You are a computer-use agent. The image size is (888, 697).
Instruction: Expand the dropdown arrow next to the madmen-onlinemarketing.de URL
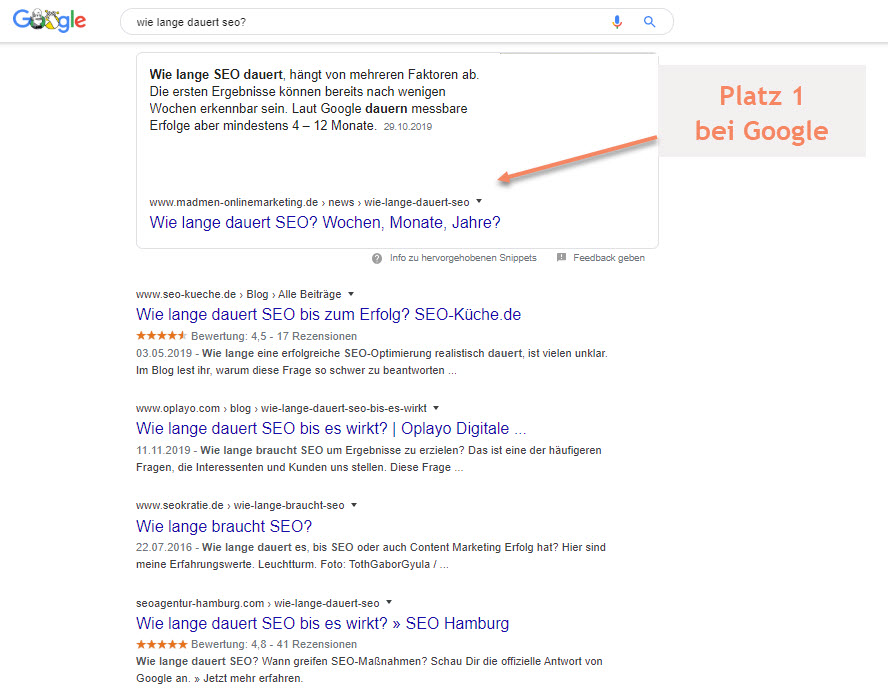pyautogui.click(x=479, y=201)
